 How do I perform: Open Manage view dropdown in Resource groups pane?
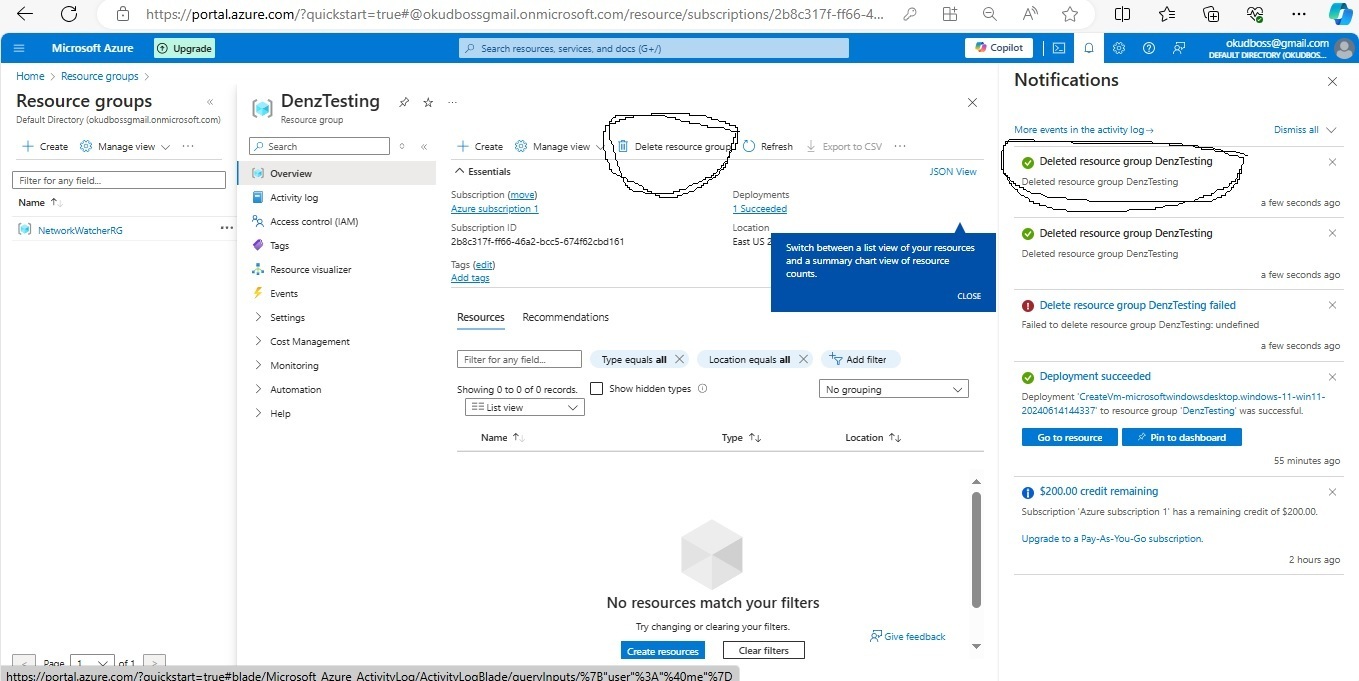tap(125, 146)
